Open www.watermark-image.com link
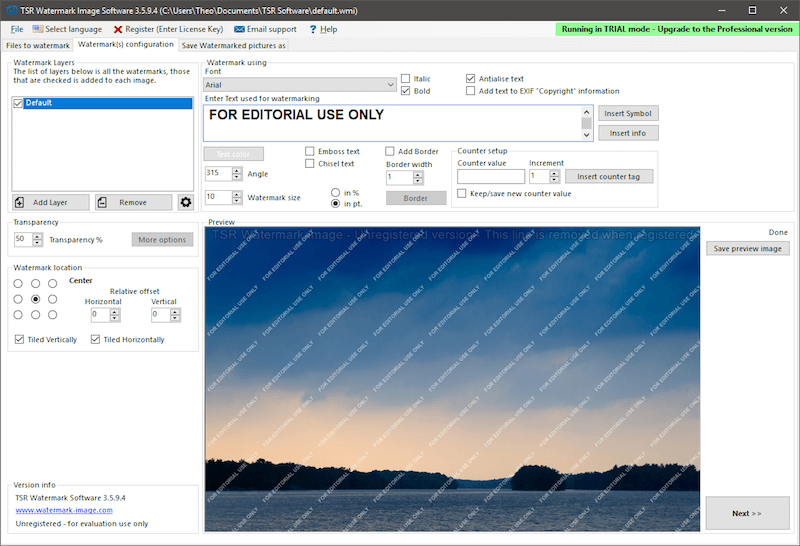 click(64, 510)
